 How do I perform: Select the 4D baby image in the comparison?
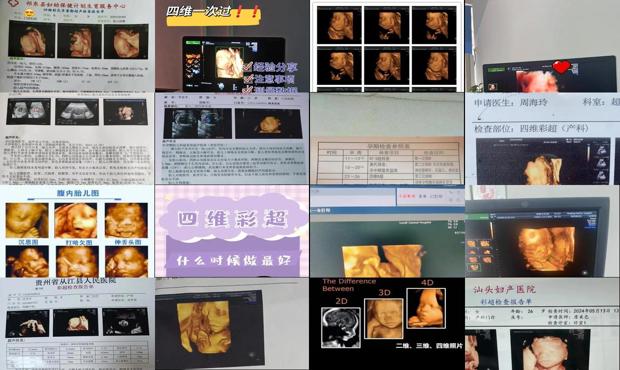pyautogui.click(x=426, y=308)
